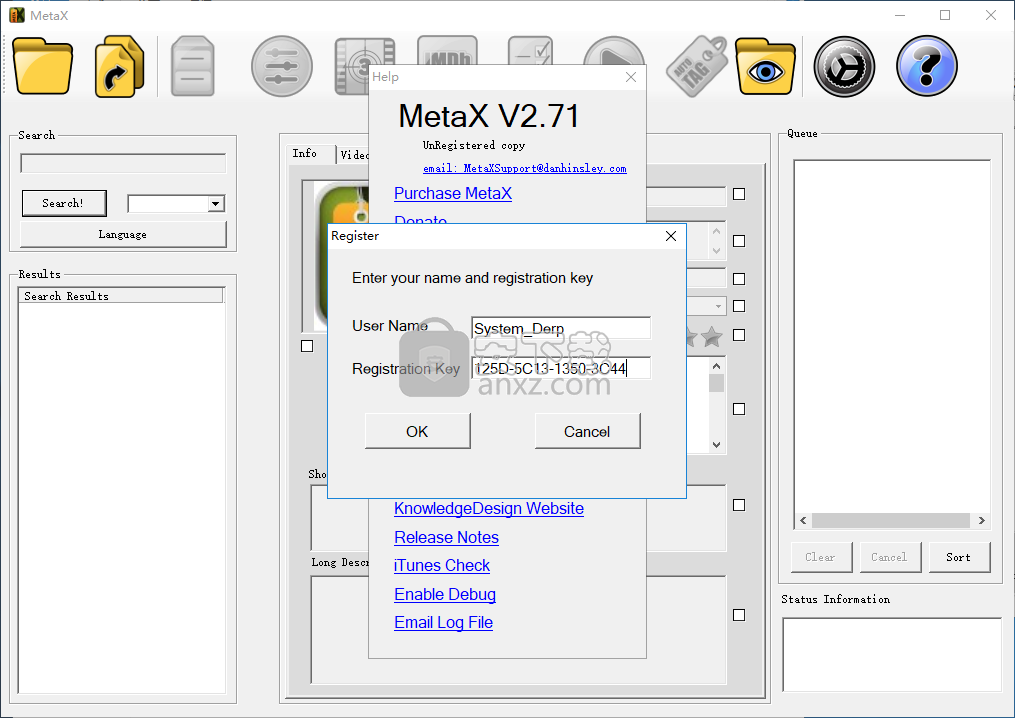
Task: Open the sliders preferences toolbar icon
Action: 282,67
